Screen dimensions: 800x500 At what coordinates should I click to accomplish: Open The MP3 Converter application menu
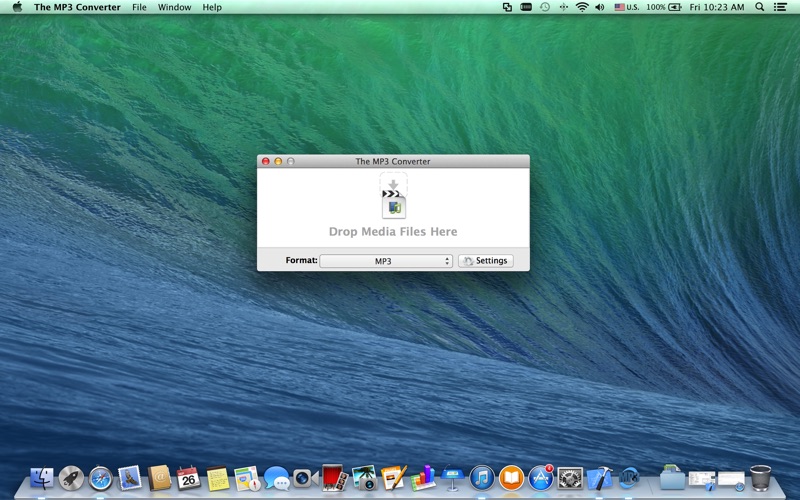click(77, 7)
